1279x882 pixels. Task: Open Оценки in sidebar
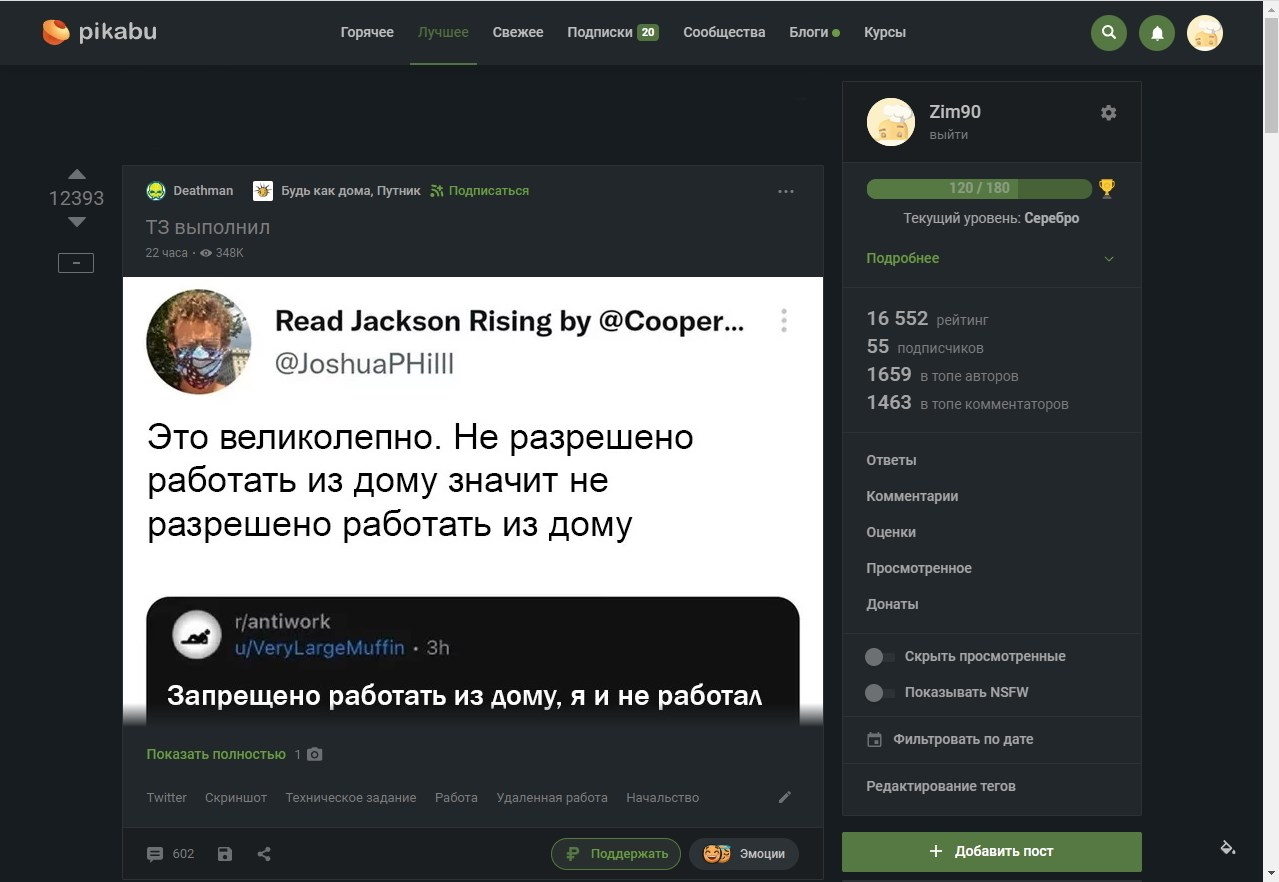pyautogui.click(x=891, y=532)
